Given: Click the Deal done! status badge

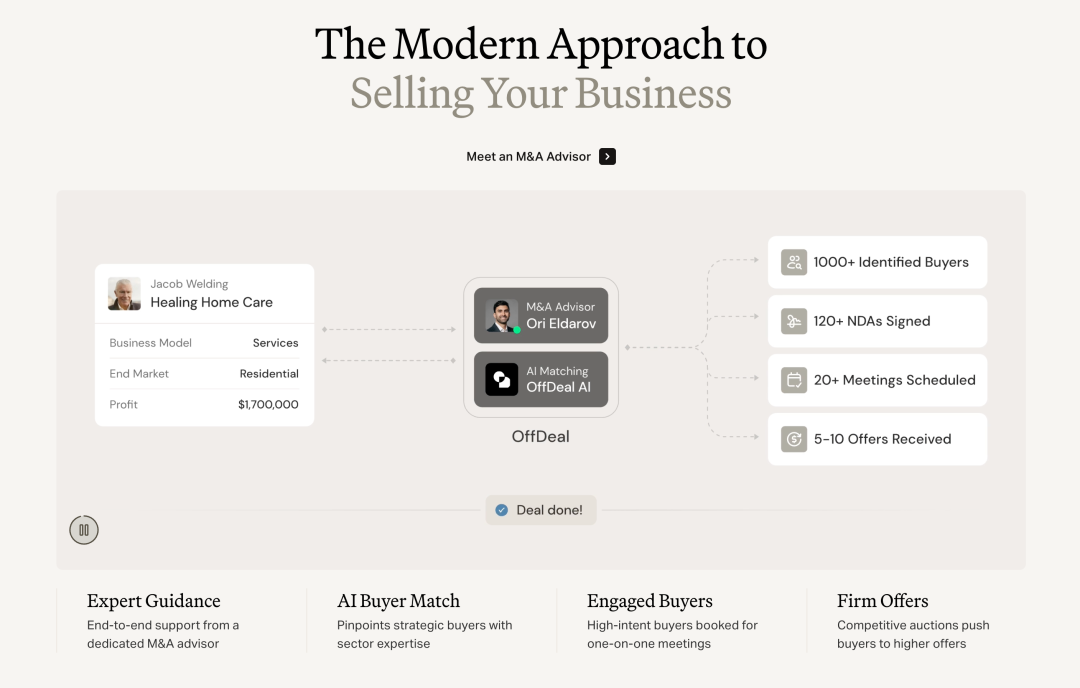Looking at the screenshot, I should click(541, 510).
